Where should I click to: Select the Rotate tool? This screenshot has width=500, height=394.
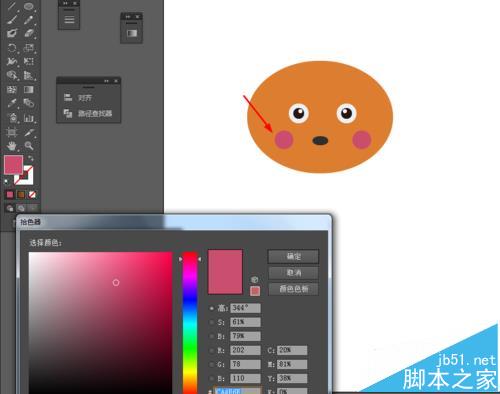pos(12,48)
